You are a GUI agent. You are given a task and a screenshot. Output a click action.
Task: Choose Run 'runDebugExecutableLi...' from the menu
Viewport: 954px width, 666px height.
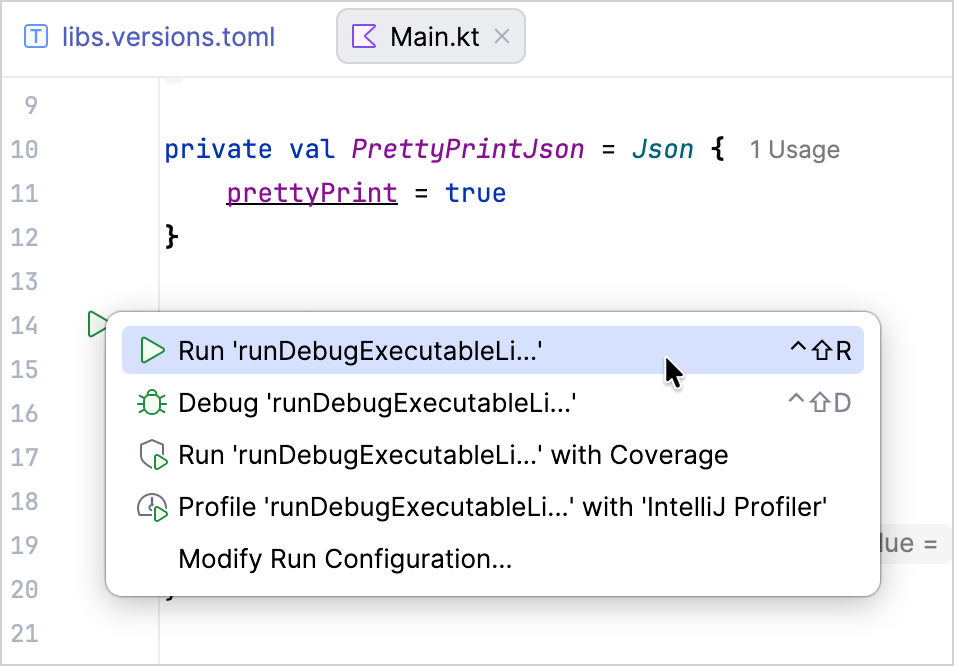pyautogui.click(x=493, y=350)
